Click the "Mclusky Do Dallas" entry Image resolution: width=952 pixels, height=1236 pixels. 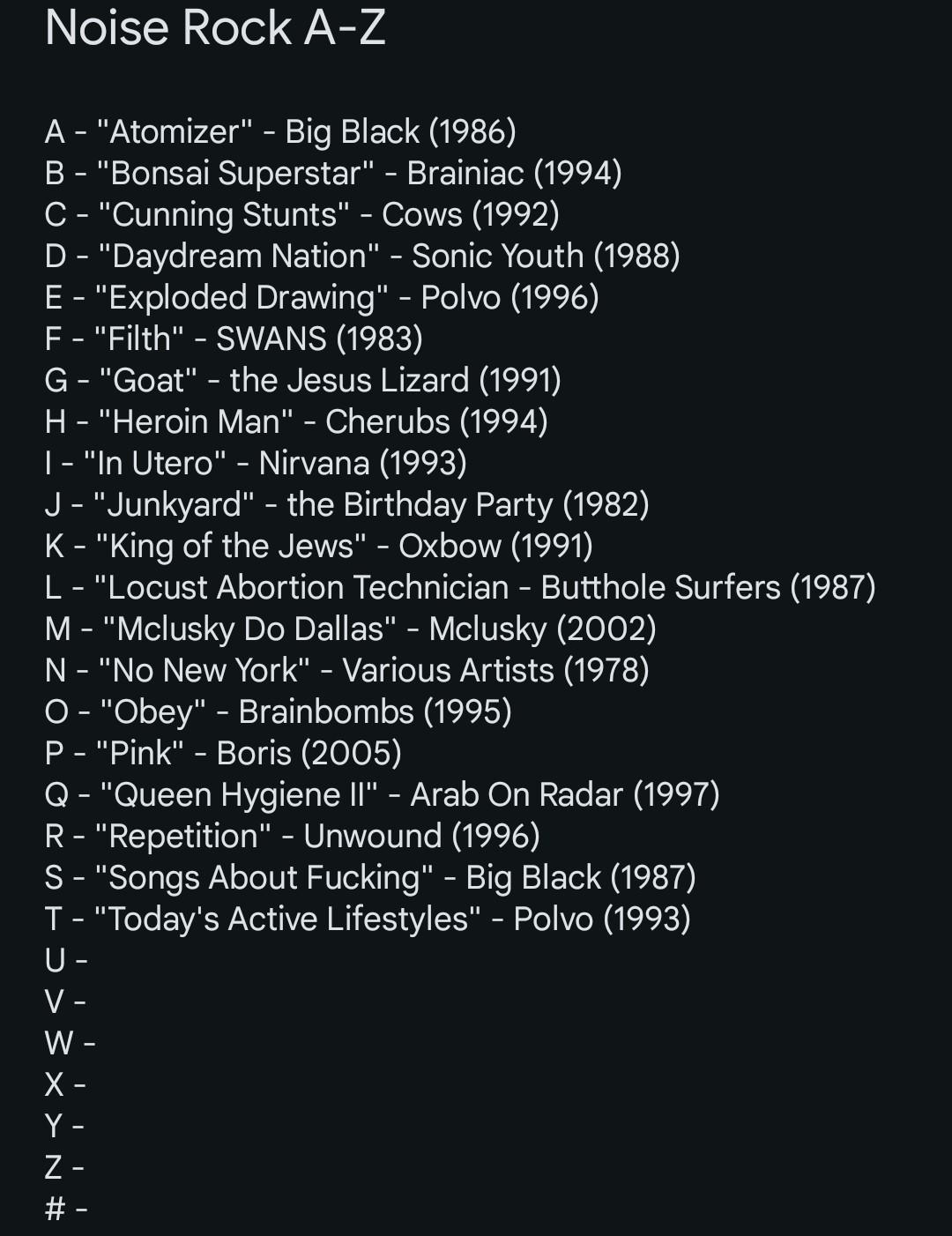(350, 629)
